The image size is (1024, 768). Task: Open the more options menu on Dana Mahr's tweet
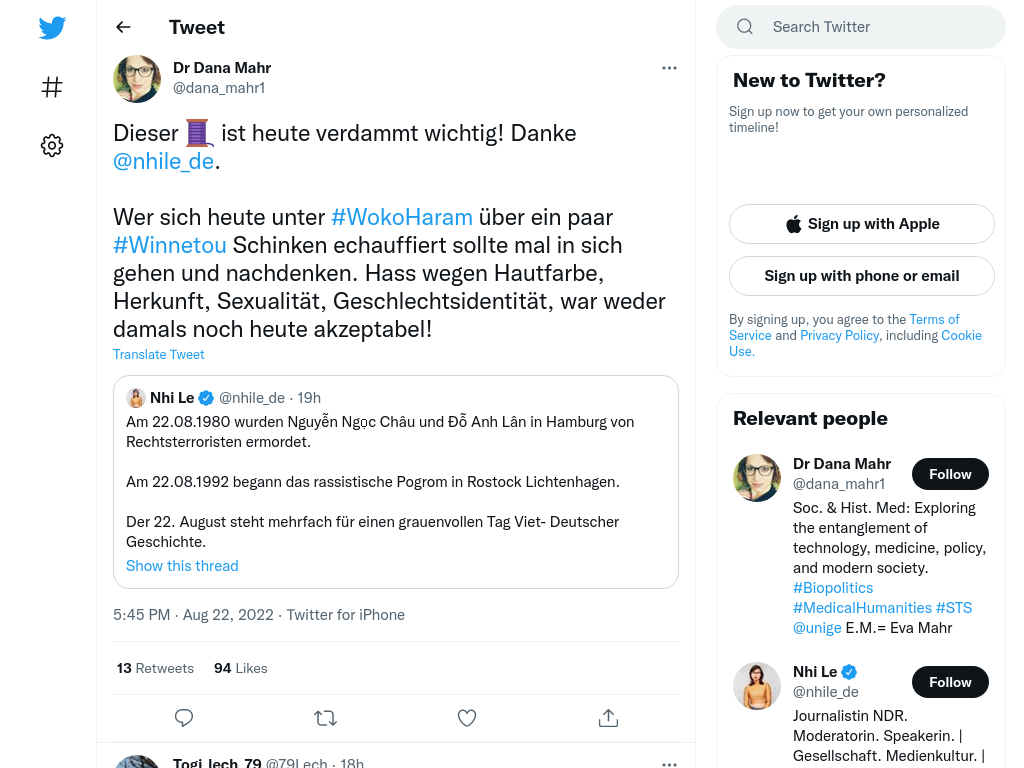click(x=669, y=68)
